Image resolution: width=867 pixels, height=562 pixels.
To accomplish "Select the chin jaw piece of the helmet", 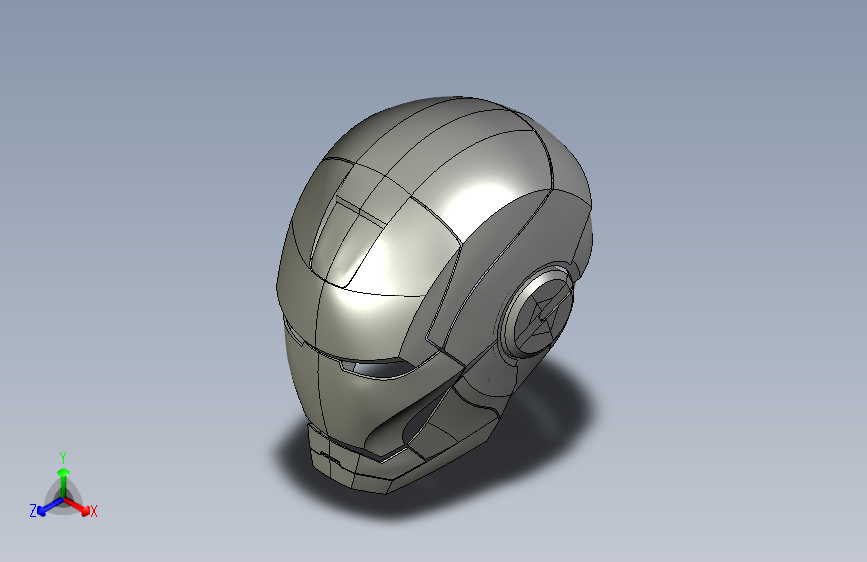I will pyautogui.click(x=354, y=466).
